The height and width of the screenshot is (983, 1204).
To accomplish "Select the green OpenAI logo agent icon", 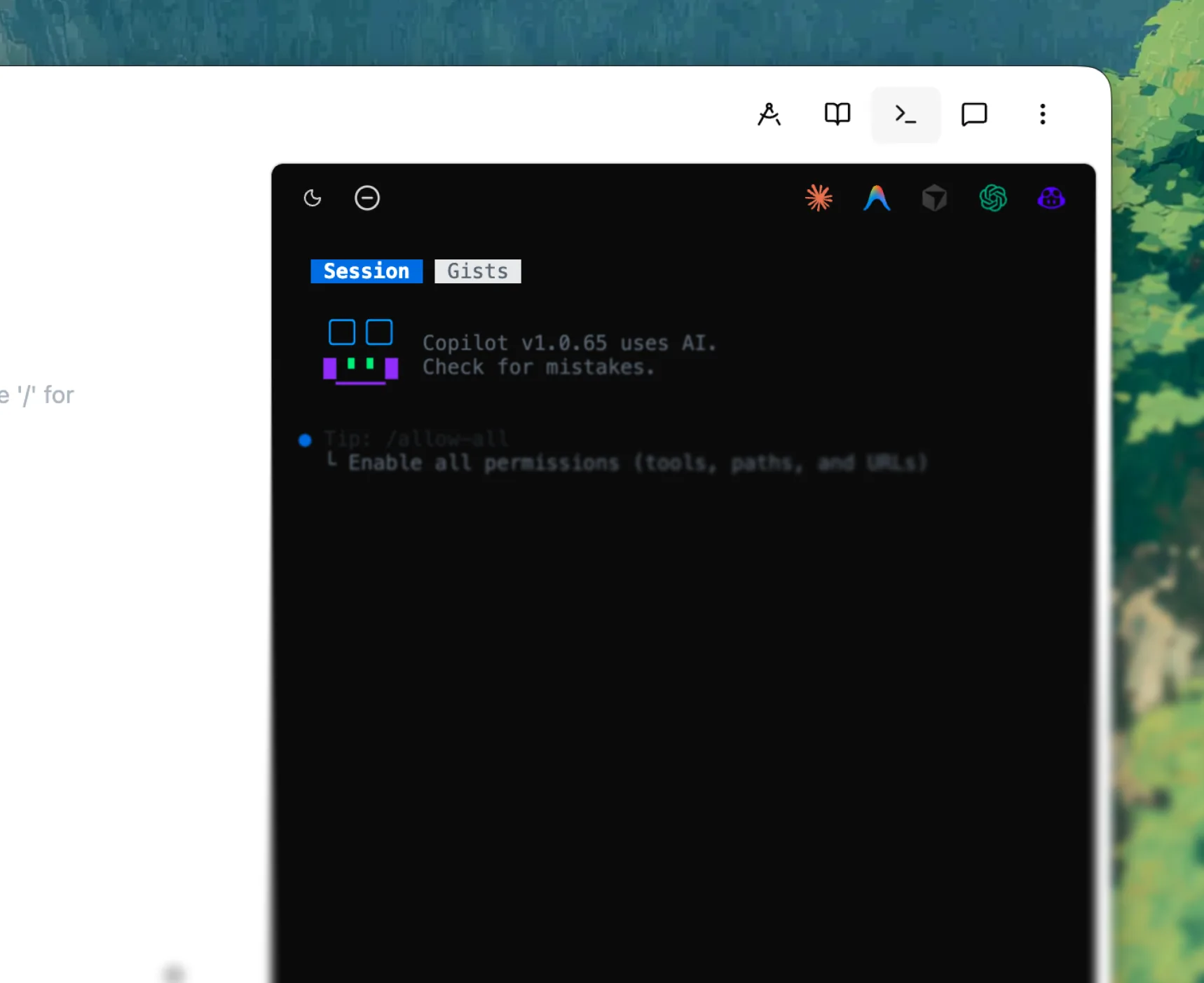I will tap(993, 198).
